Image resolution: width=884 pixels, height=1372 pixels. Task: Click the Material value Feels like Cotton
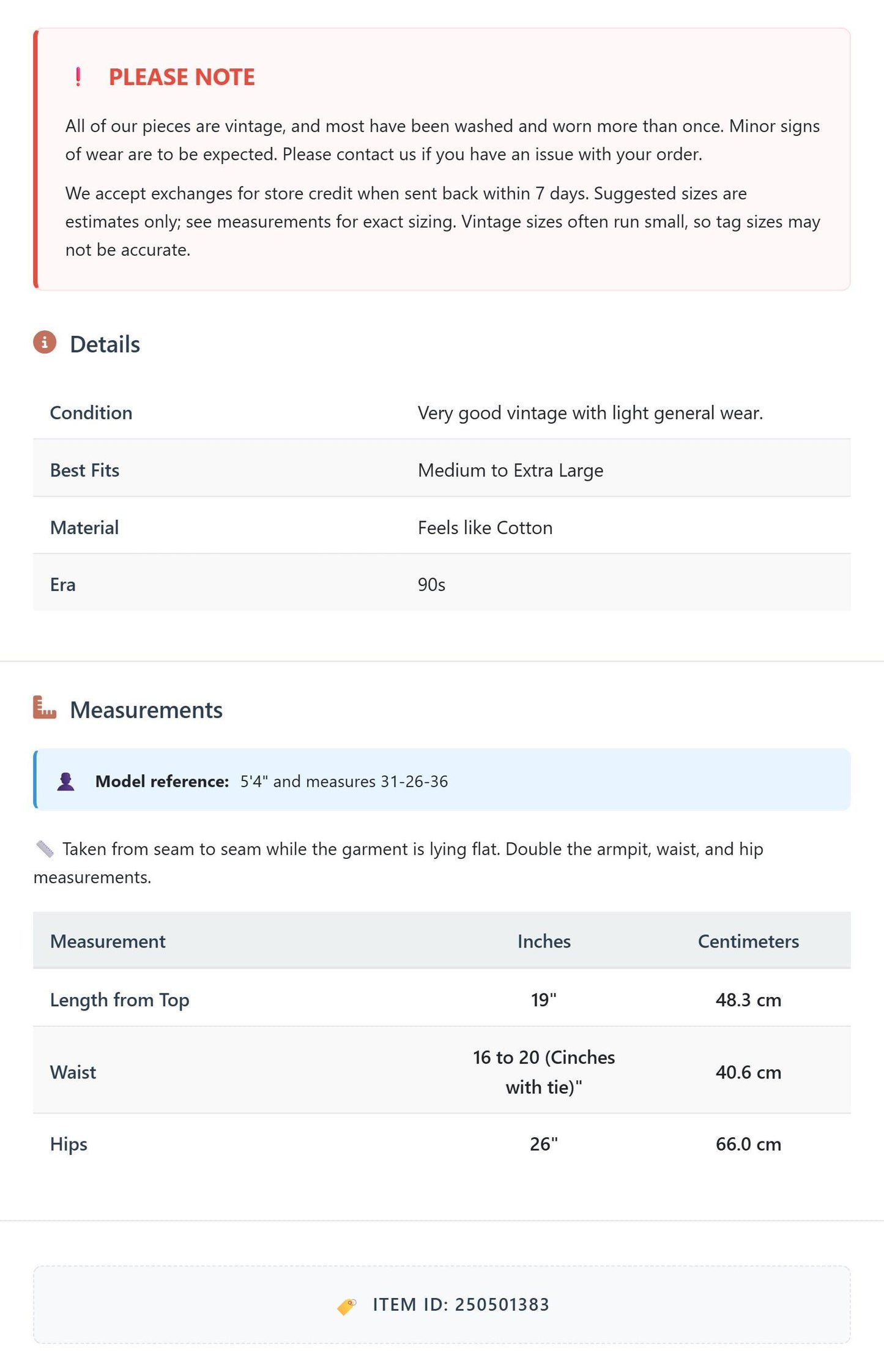pos(485,528)
